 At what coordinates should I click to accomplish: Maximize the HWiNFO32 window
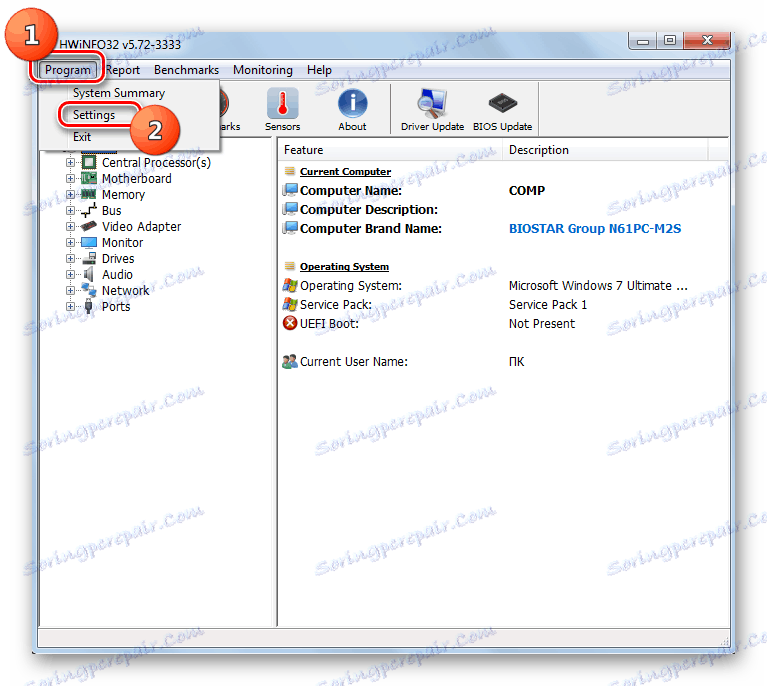670,41
